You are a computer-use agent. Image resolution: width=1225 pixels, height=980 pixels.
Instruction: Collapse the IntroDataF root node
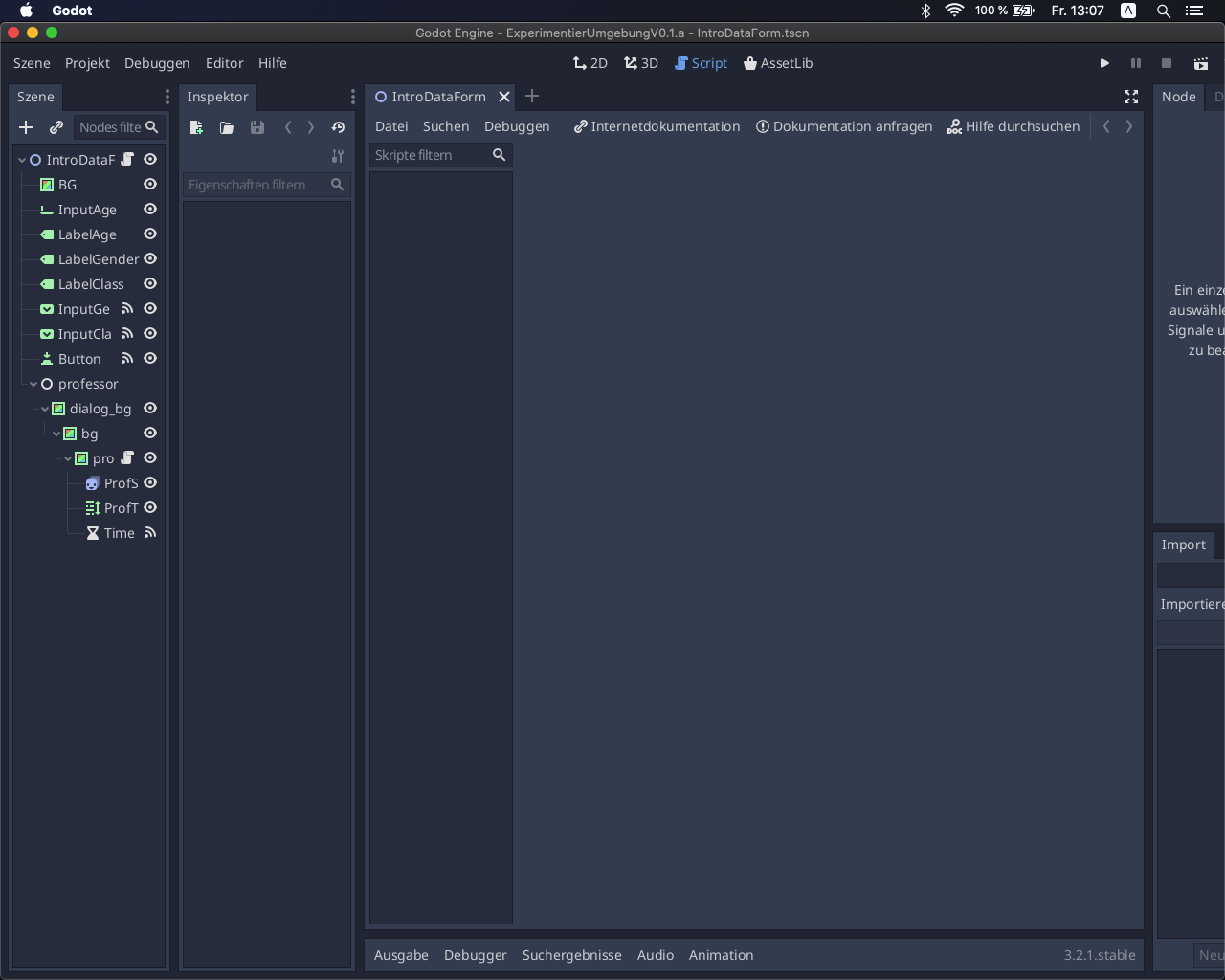[20, 159]
